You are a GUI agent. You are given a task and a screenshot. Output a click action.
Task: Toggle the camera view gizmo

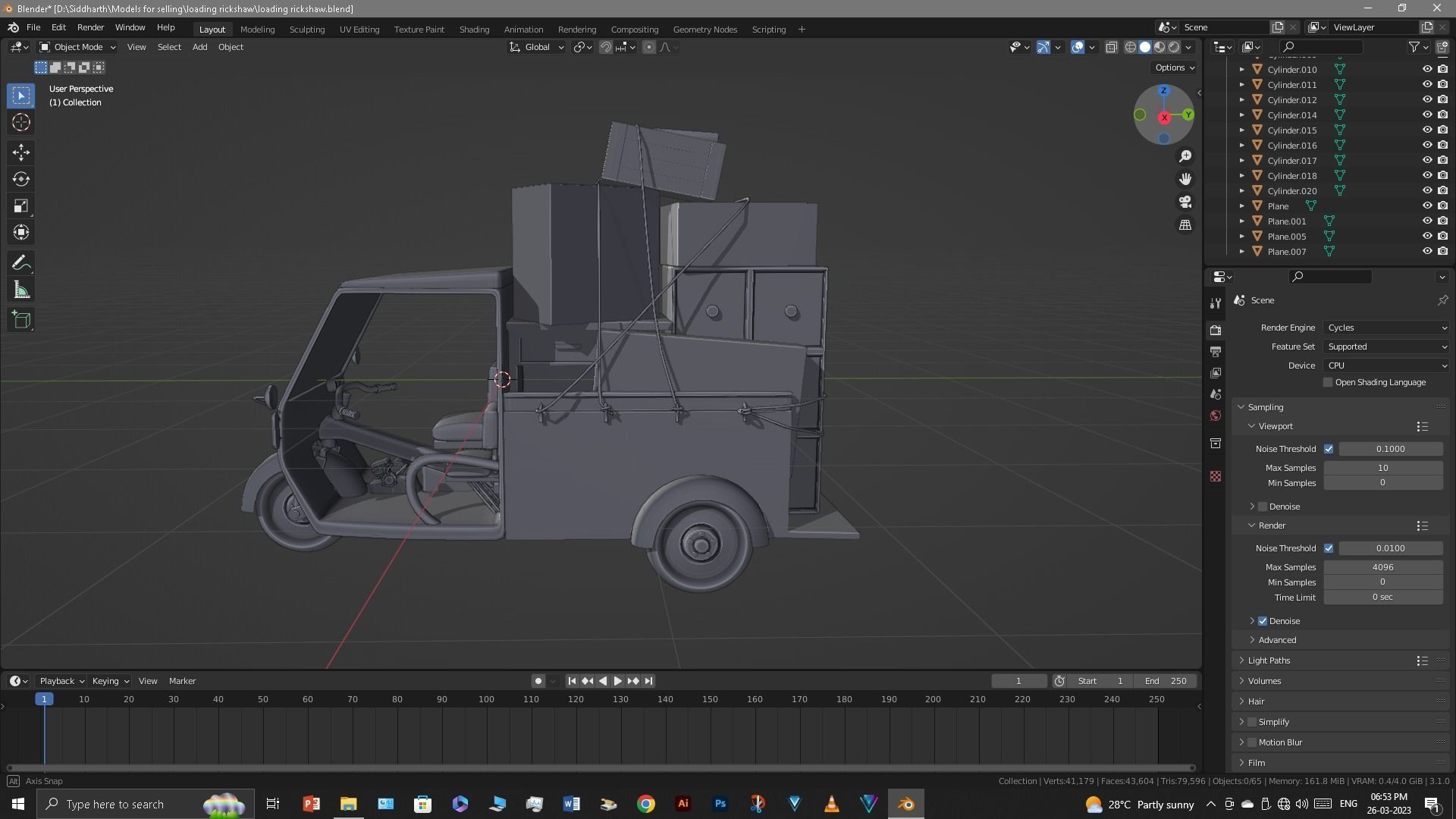click(1185, 202)
